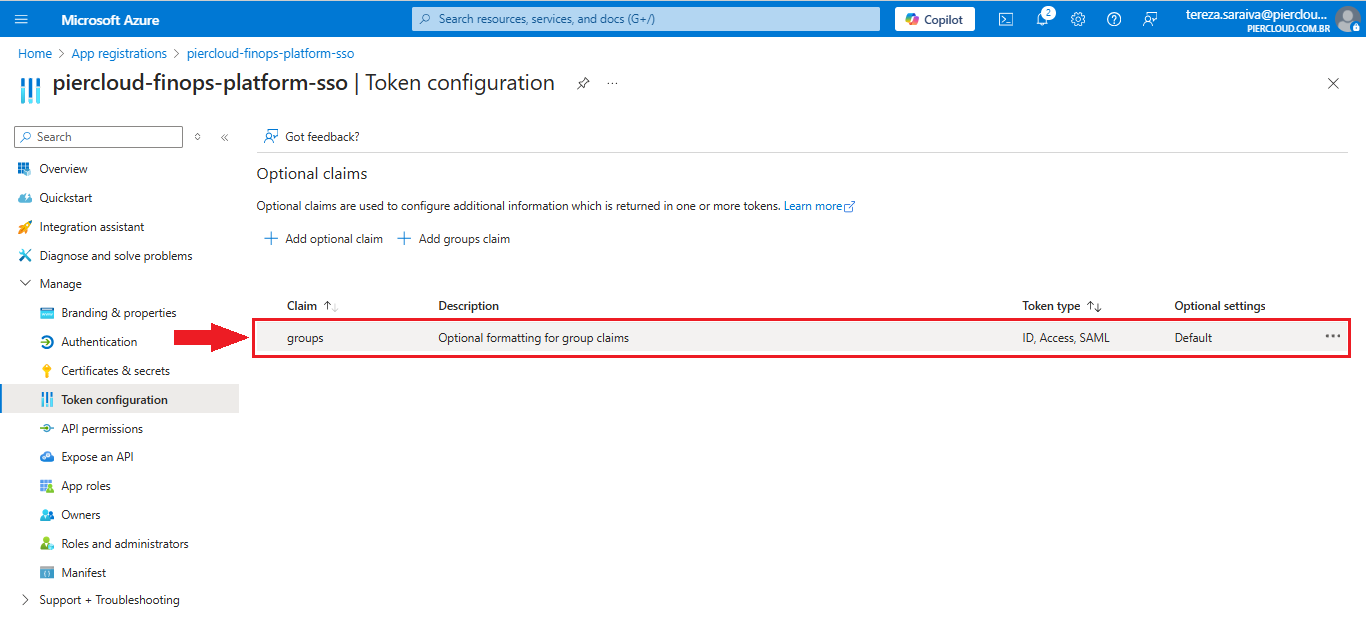Viewport: 1366px width, 621px height.
Task: Click the top resource search box
Action: pos(645,19)
